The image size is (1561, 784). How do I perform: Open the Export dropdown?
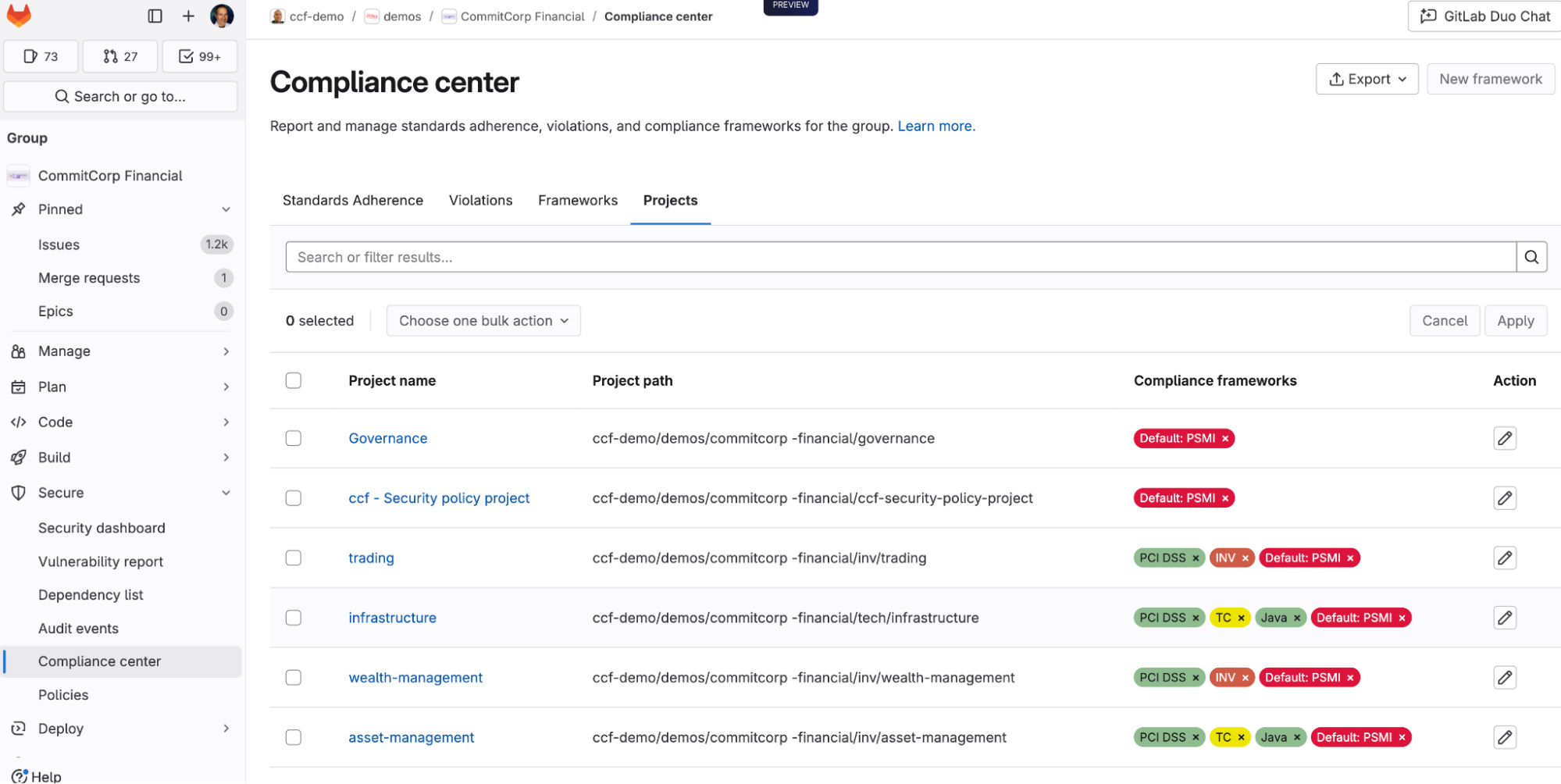(1367, 79)
